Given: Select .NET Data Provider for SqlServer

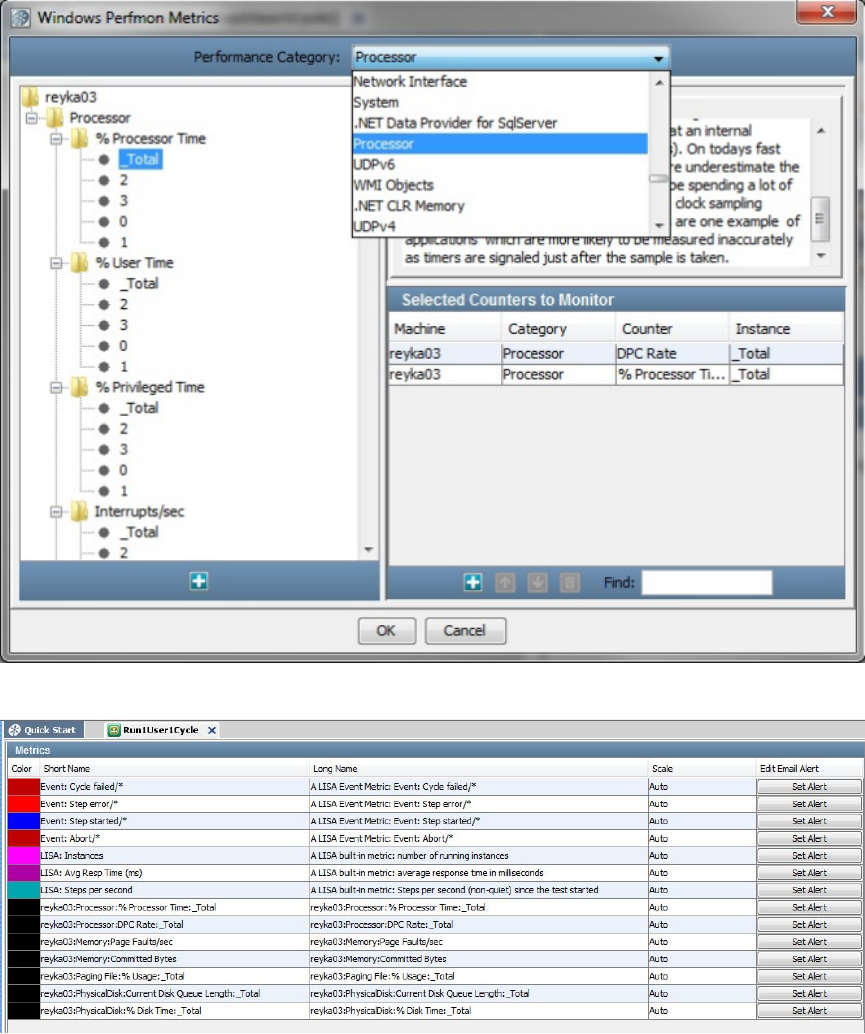Looking at the screenshot, I should pos(500,123).
